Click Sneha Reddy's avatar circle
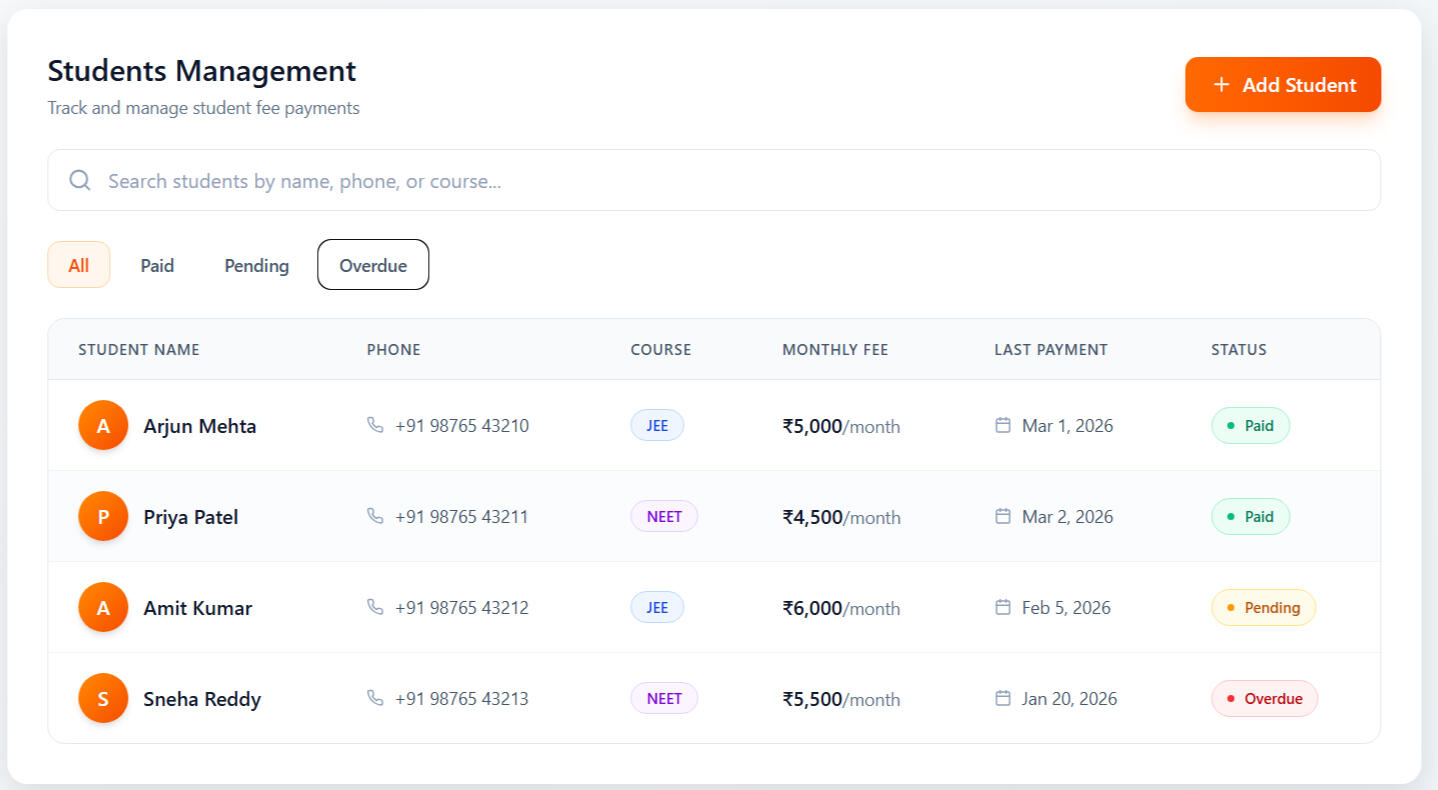The height and width of the screenshot is (790, 1438). 103,698
